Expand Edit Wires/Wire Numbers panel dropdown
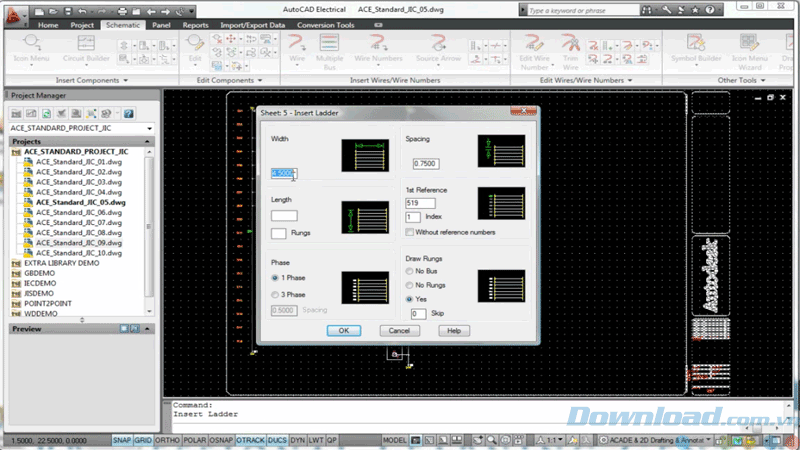This screenshot has width=800, height=450. click(x=630, y=81)
